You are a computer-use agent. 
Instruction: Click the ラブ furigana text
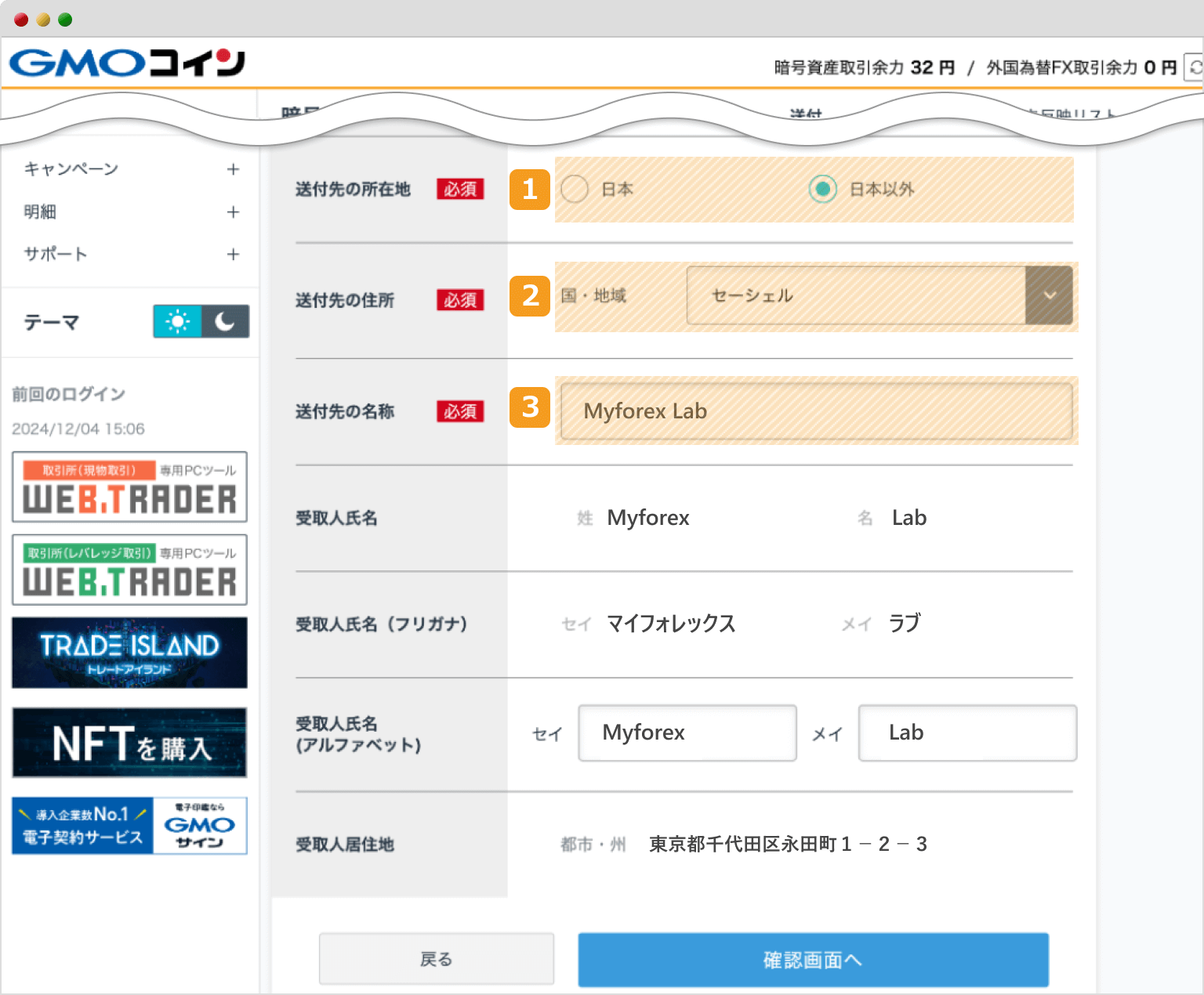pyautogui.click(x=905, y=624)
